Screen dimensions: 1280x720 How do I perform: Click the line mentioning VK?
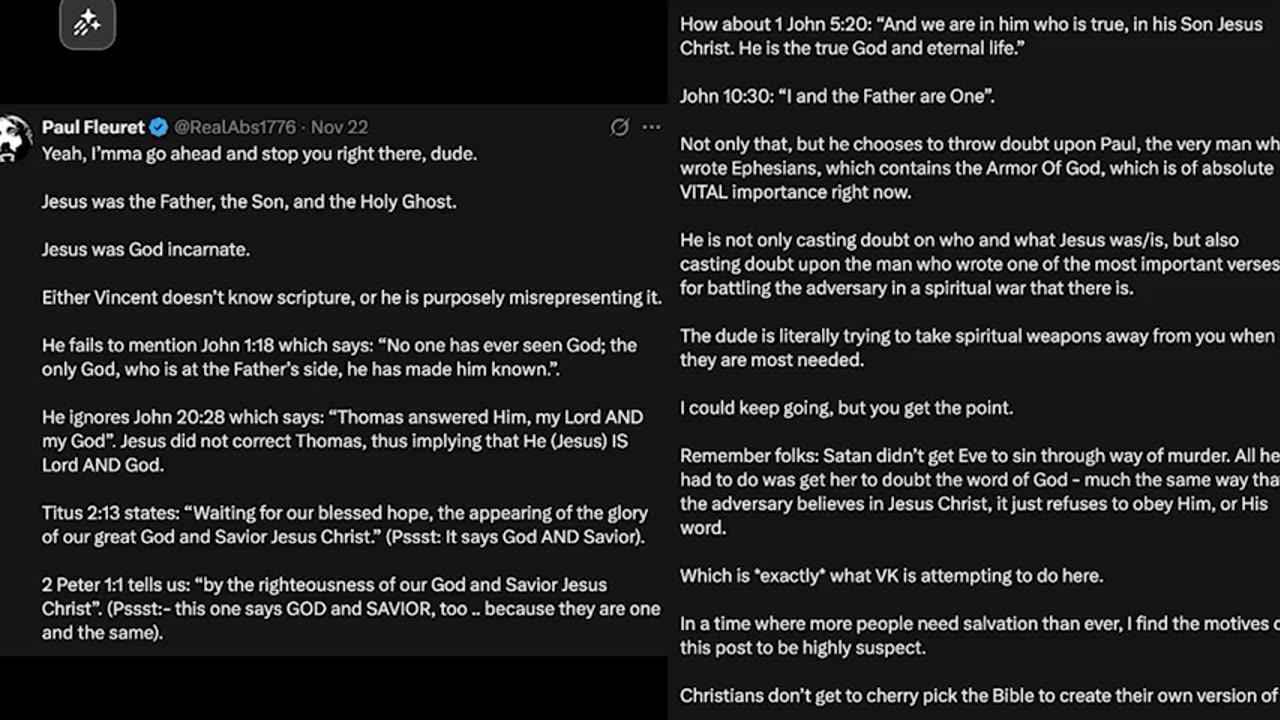(891, 576)
